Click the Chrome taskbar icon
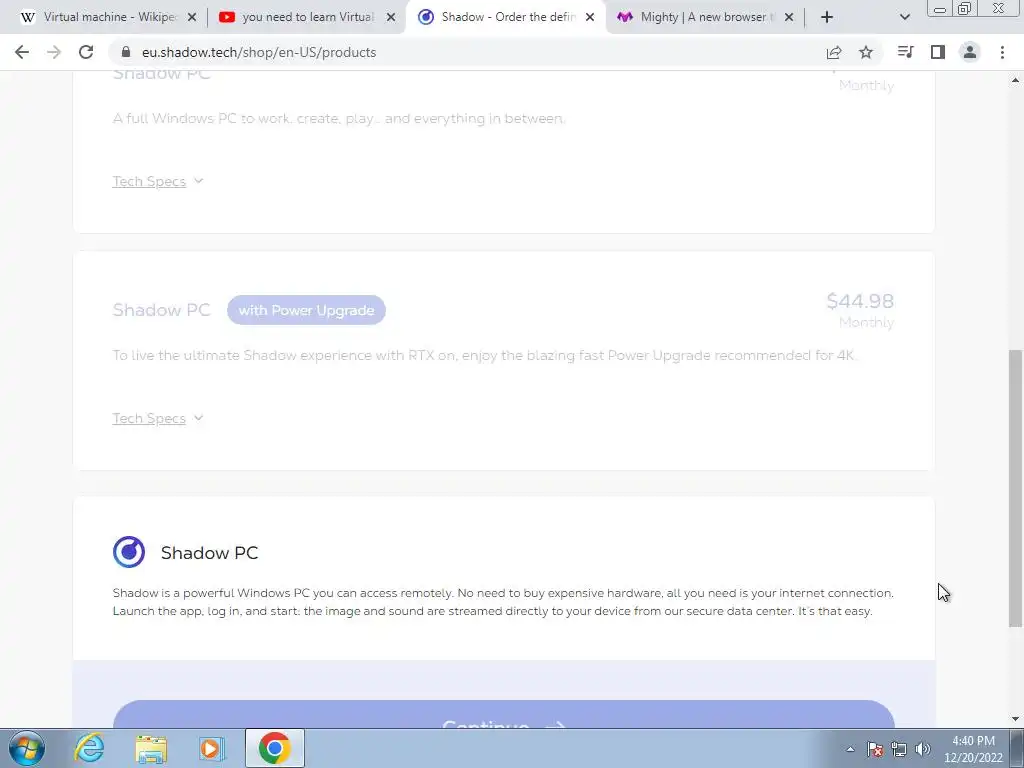The width and height of the screenshot is (1024, 768). point(274,748)
